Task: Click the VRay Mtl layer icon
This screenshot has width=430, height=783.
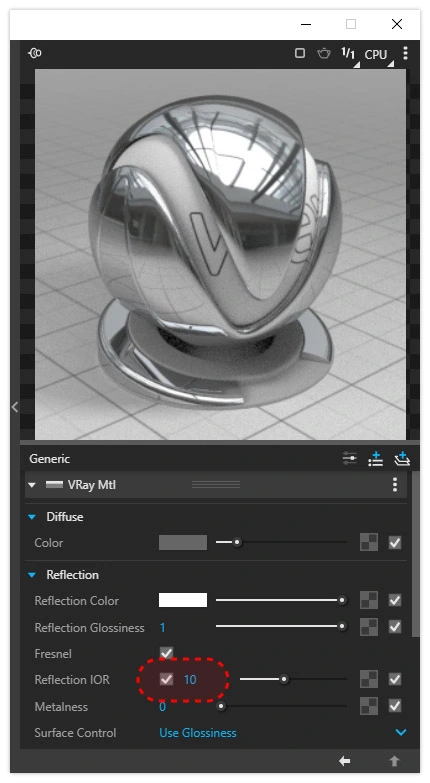Action: (x=54, y=484)
